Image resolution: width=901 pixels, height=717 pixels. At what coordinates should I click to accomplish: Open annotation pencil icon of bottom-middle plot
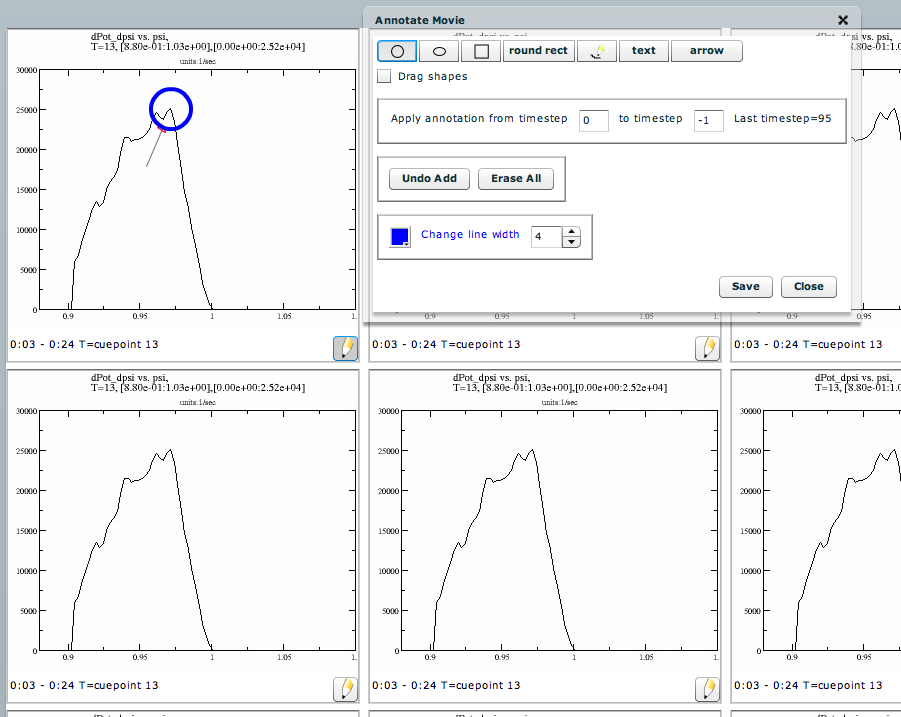coord(707,689)
